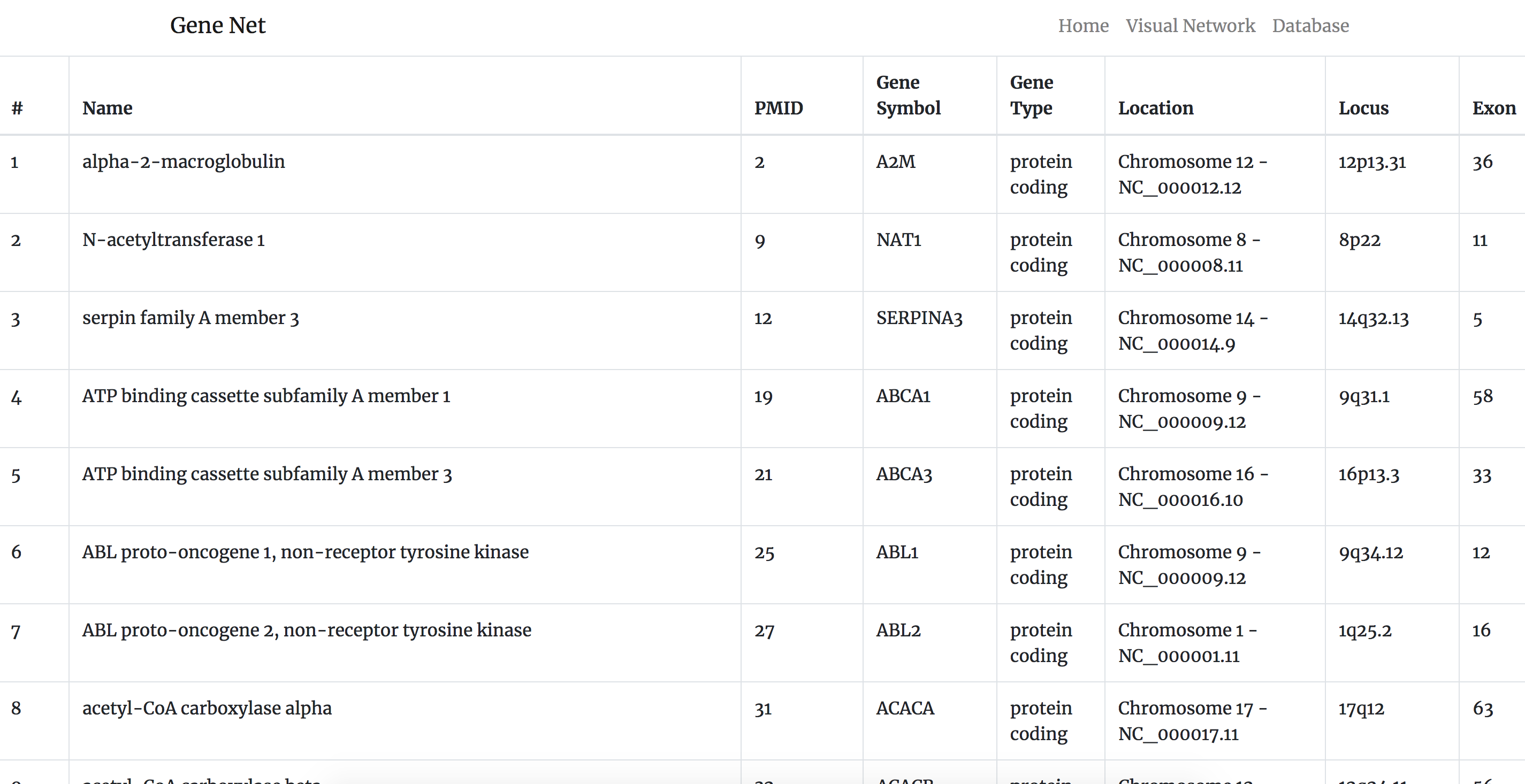Select the acetyl-CoA carboxylase alpha row
The image size is (1525, 784).
click(x=207, y=708)
